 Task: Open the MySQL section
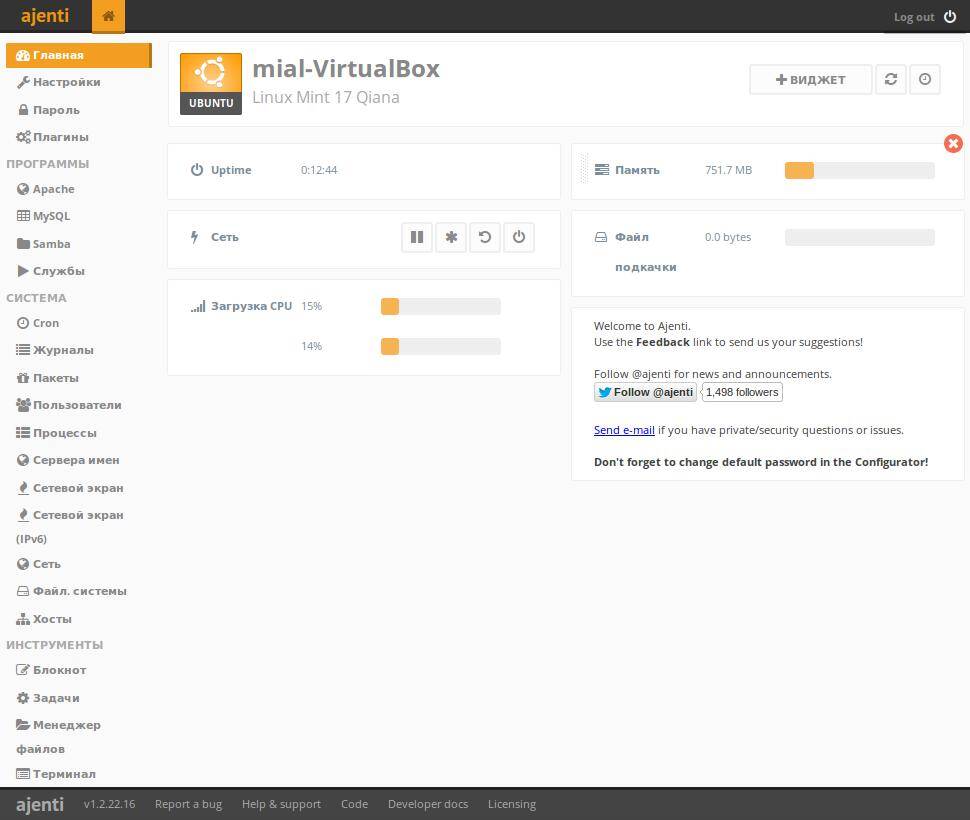pos(43,216)
